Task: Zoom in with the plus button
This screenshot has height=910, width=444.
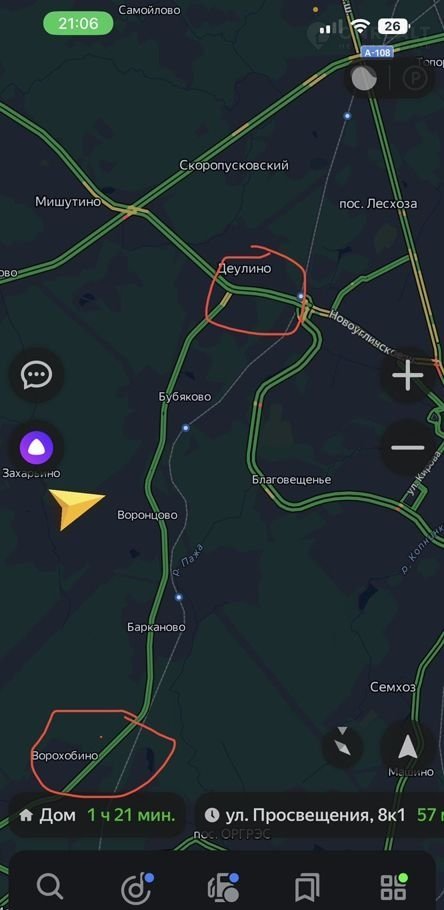Action: point(407,375)
